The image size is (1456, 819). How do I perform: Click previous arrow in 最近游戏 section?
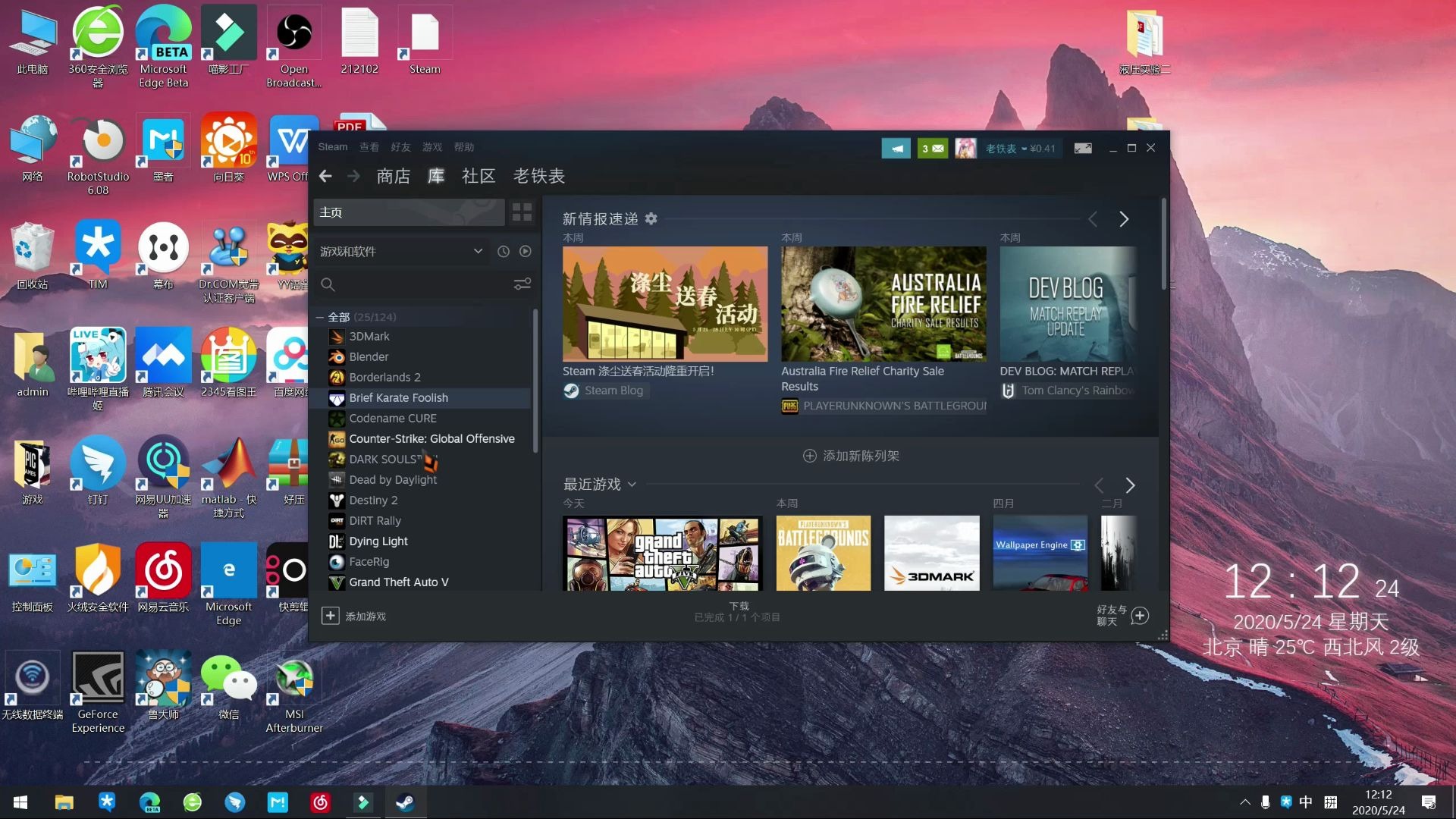click(x=1099, y=485)
